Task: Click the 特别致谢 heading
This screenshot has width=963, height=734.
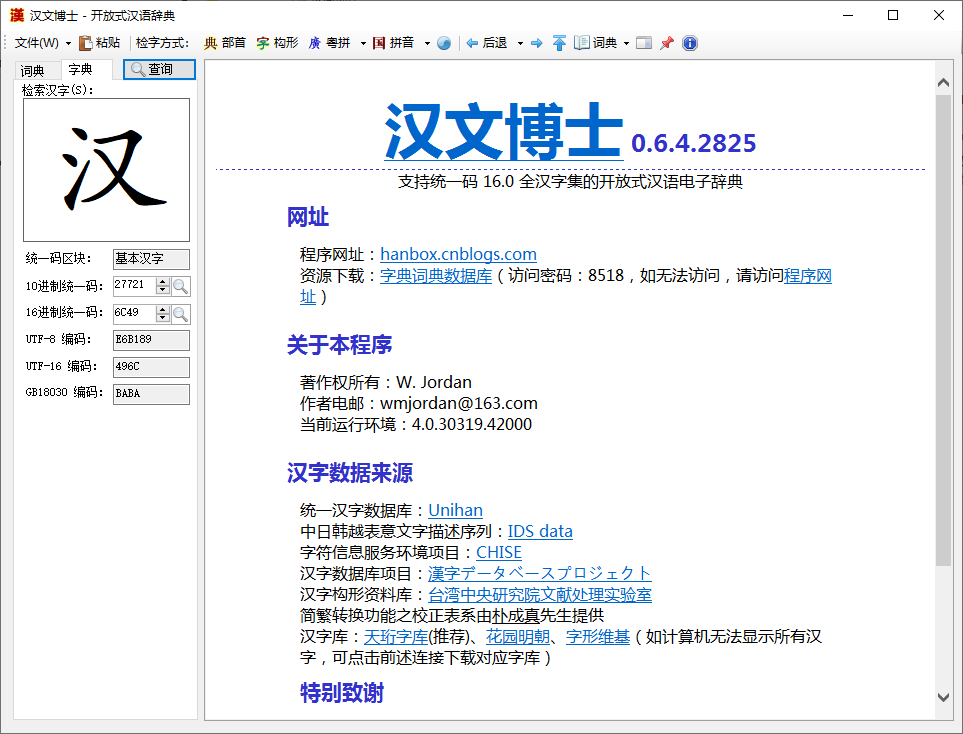Action: click(342, 693)
